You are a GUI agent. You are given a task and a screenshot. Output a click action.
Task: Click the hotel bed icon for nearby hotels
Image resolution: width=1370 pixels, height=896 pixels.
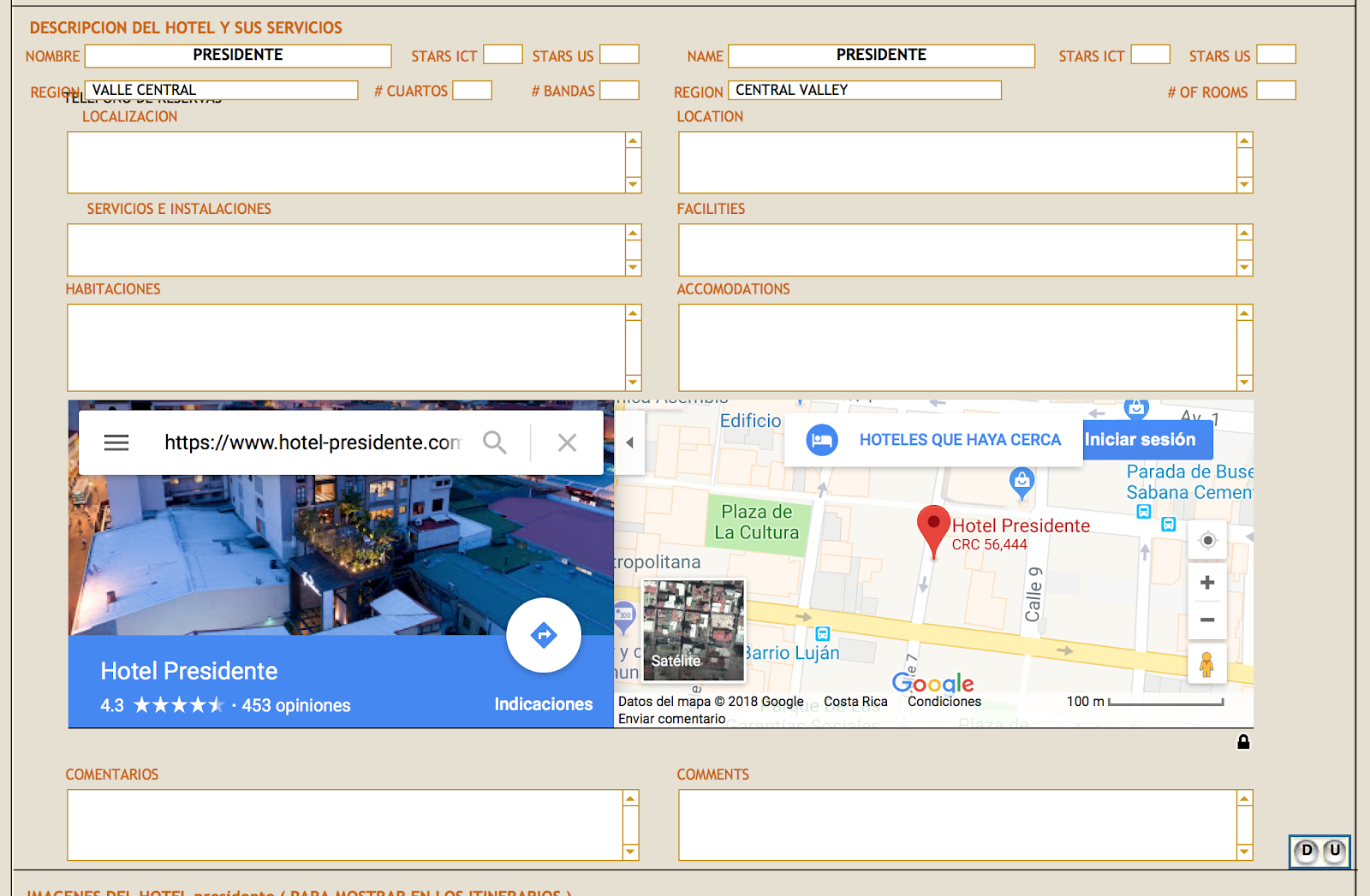[822, 440]
